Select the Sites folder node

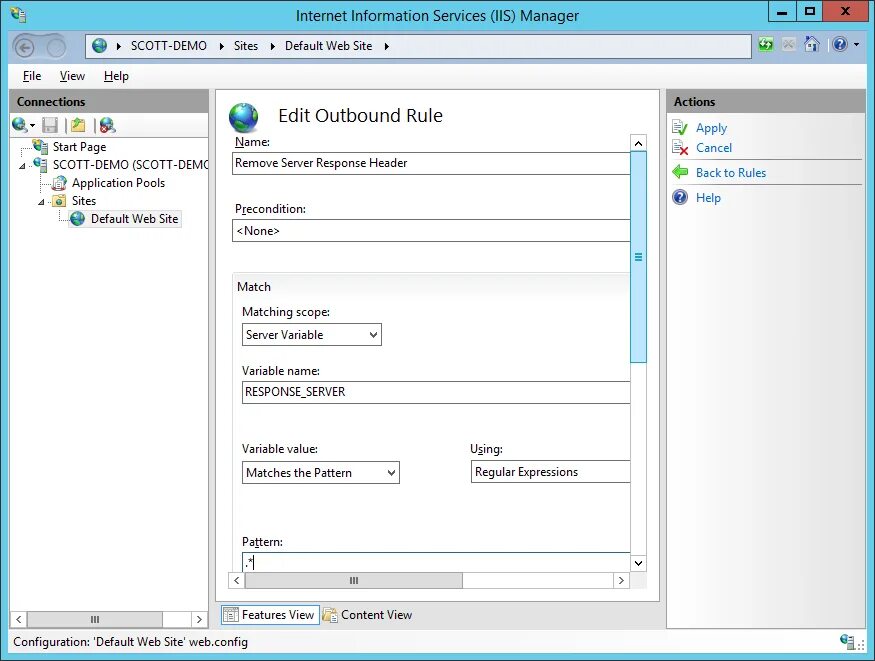click(x=84, y=201)
